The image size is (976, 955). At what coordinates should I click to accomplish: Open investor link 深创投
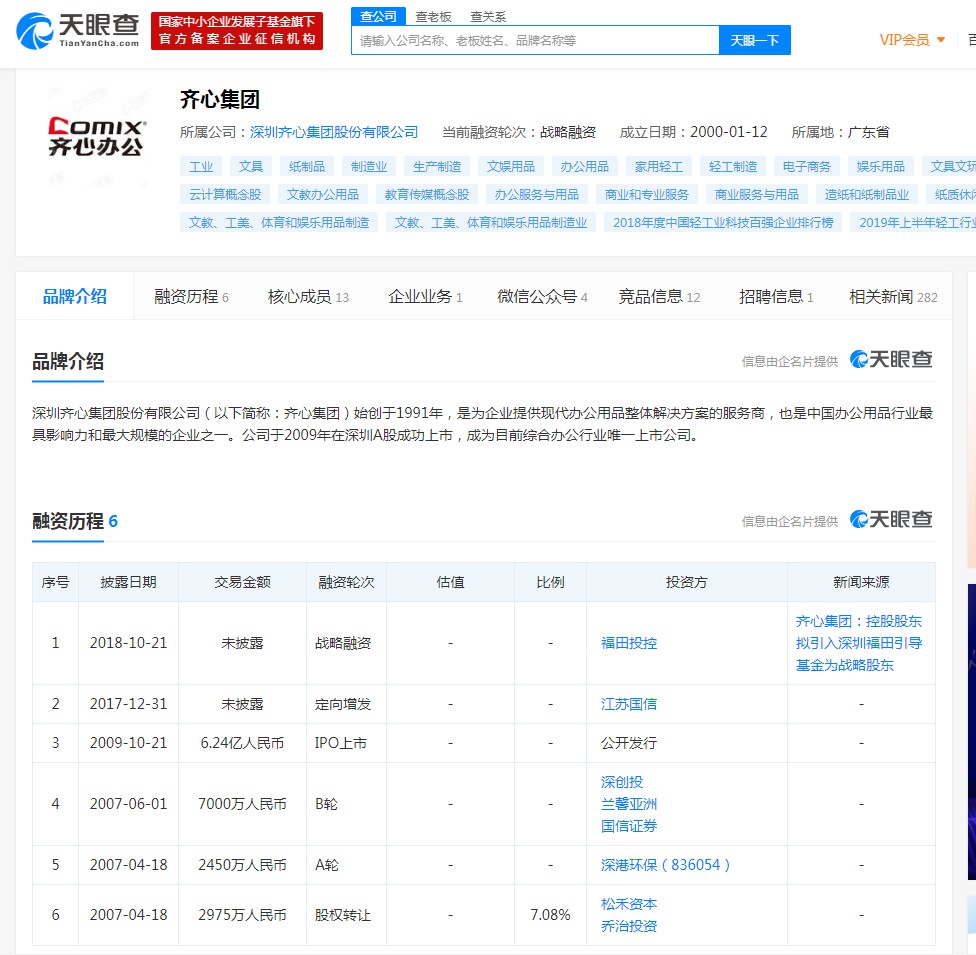coord(622,782)
